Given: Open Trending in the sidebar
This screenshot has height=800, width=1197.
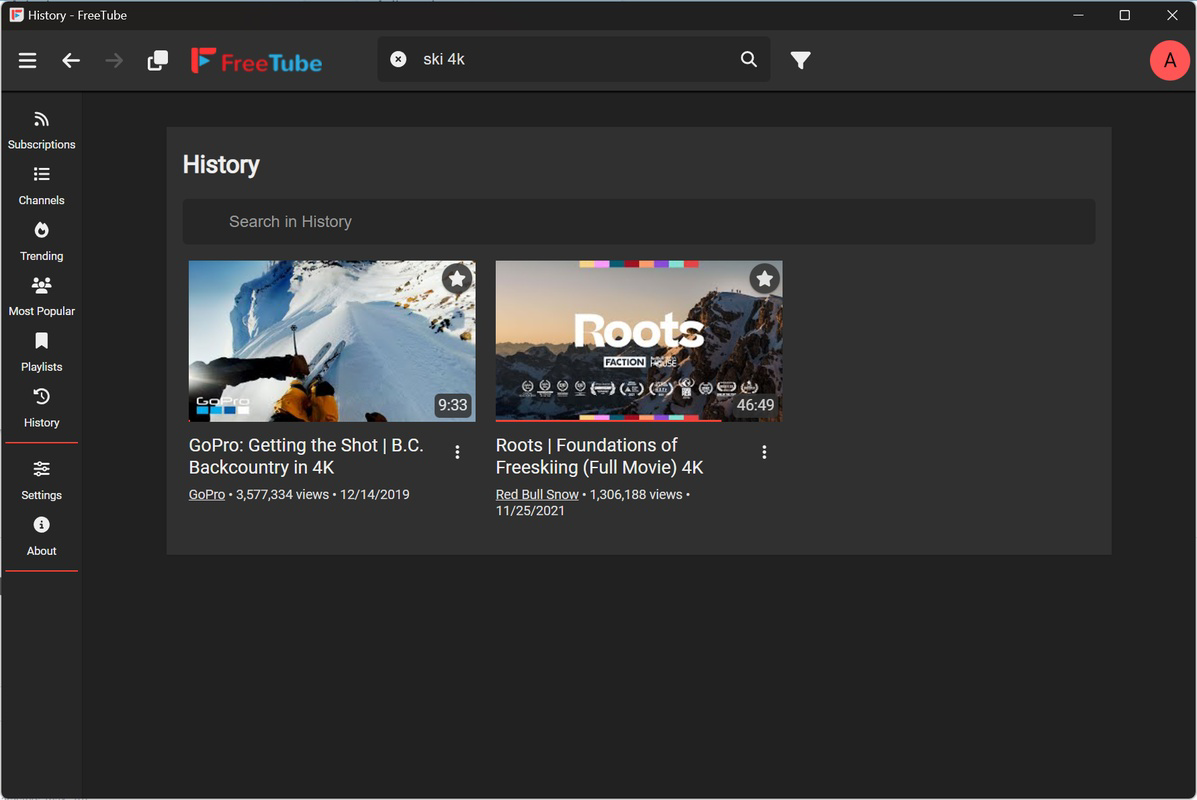Looking at the screenshot, I should click(41, 242).
